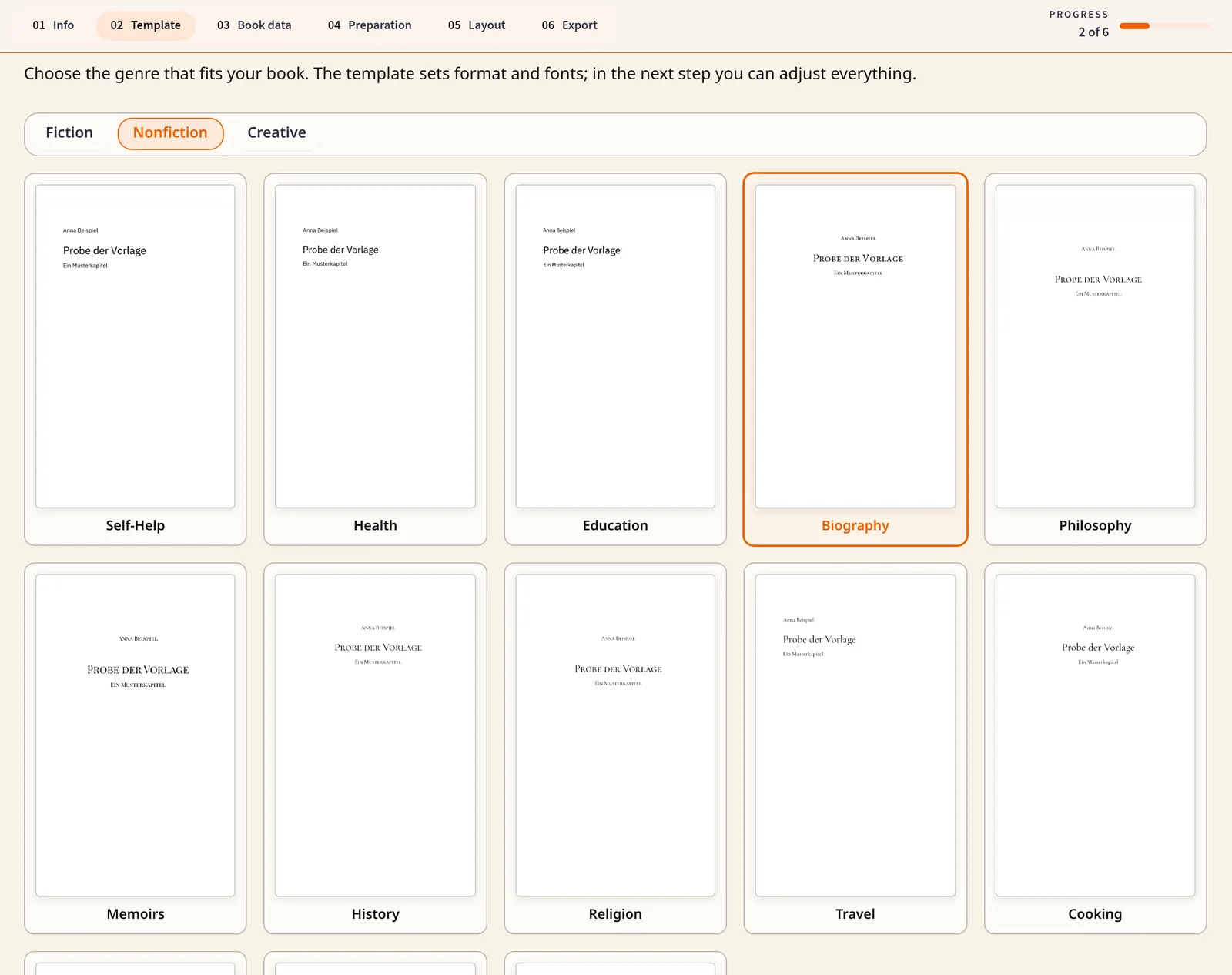Select the Cooking template card
This screenshot has height=975, width=1232.
pyautogui.click(x=1095, y=749)
